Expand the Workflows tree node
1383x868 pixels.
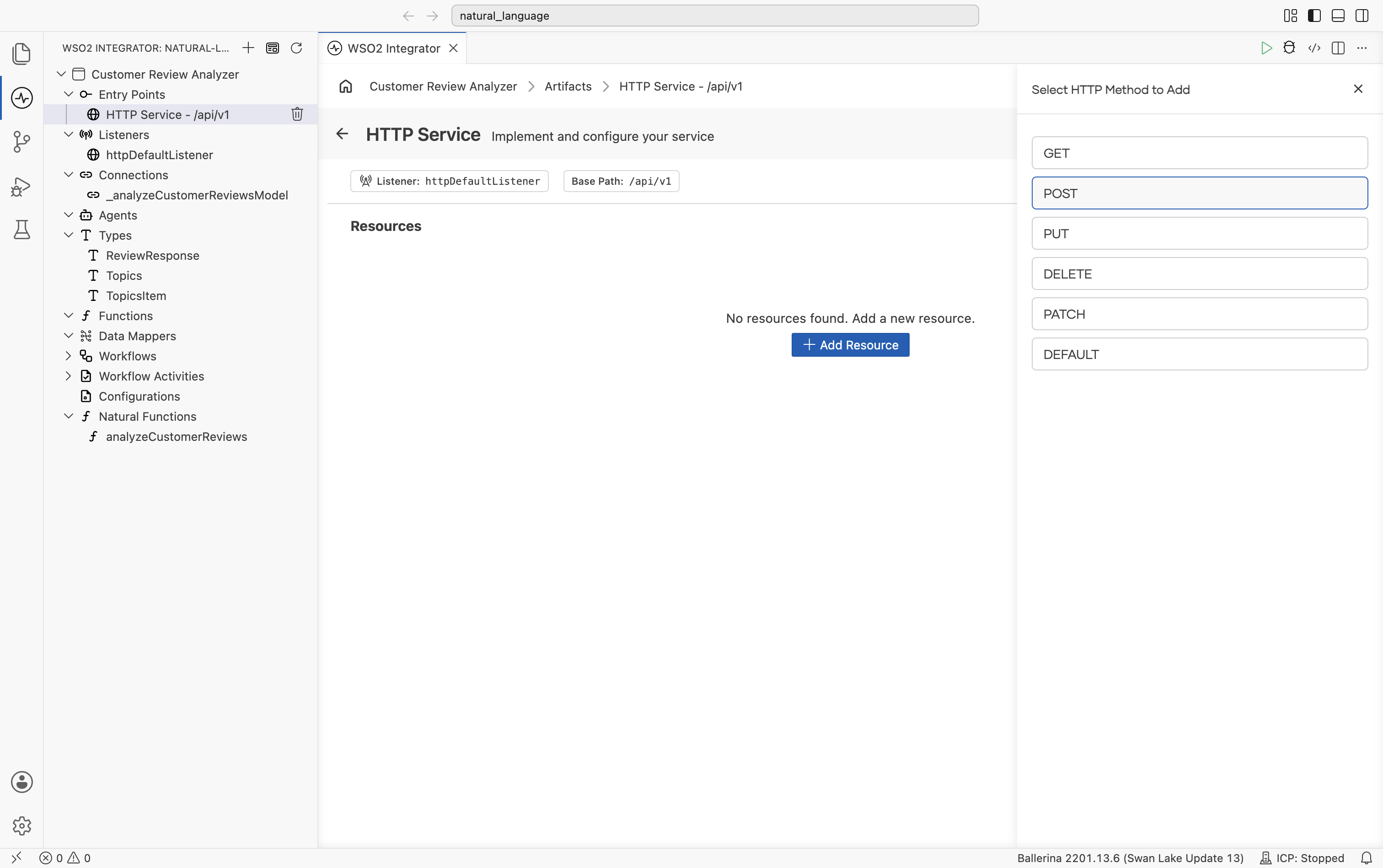(x=68, y=356)
